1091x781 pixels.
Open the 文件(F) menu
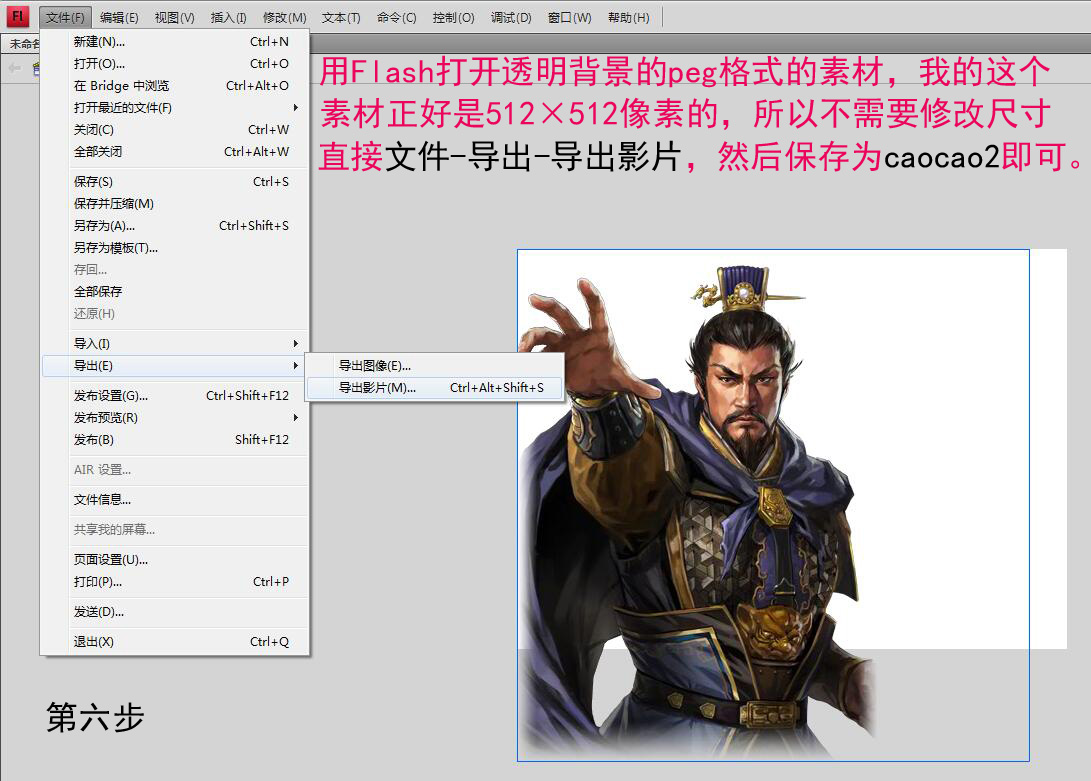tap(65, 17)
